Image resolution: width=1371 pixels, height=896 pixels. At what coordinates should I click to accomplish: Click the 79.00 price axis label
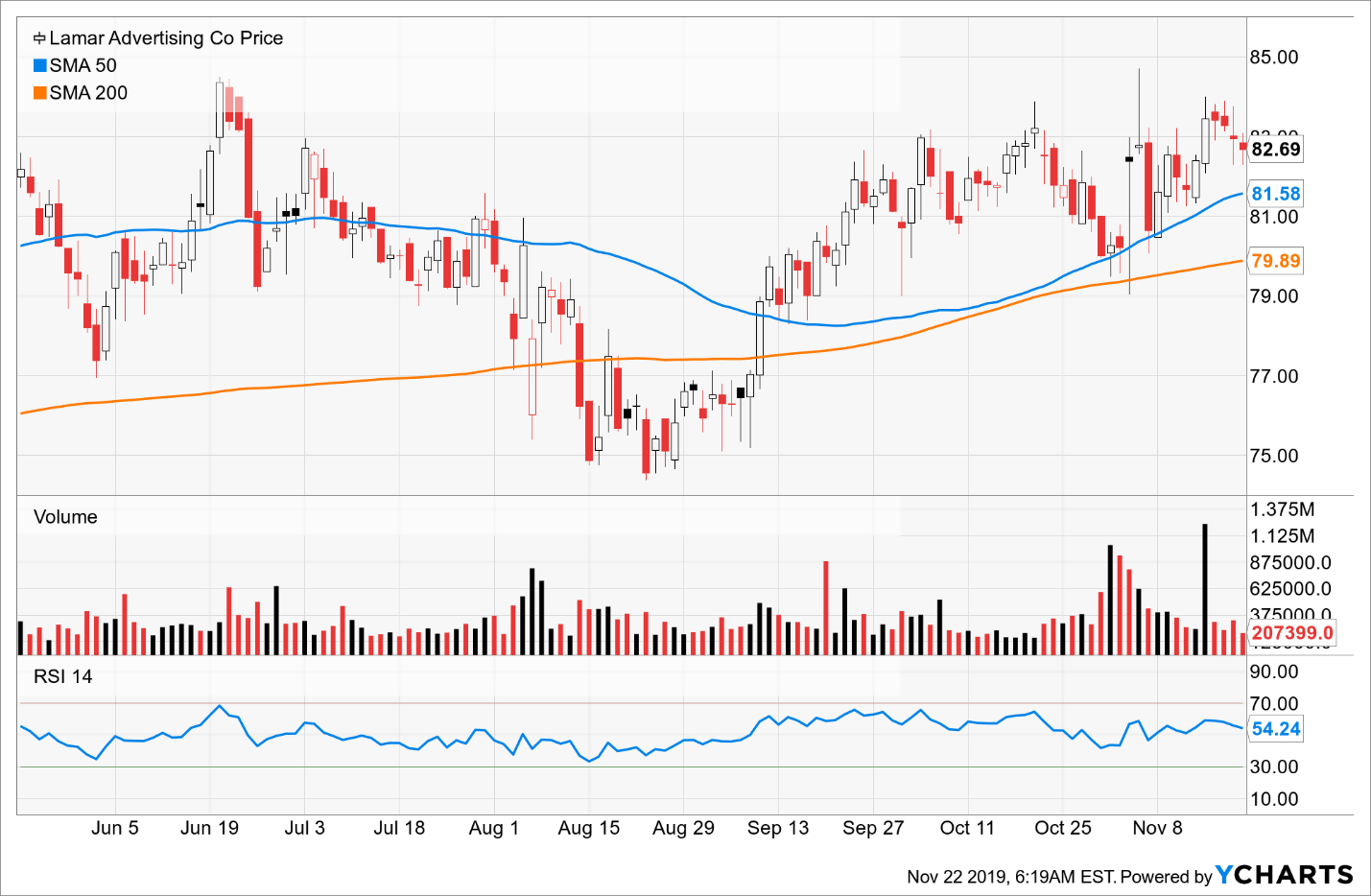(1274, 296)
